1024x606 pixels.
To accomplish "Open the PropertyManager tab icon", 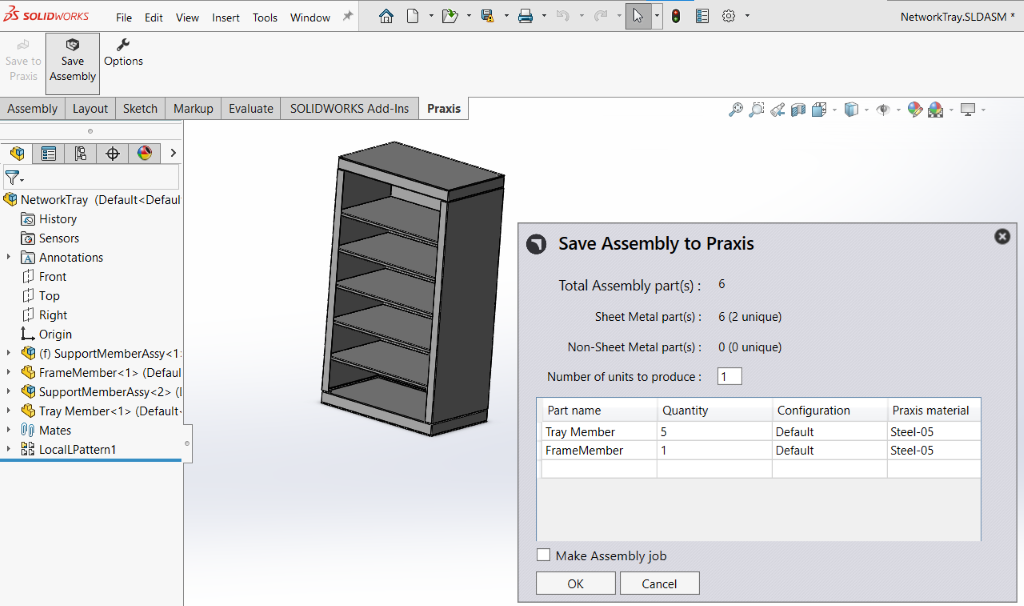I will (48, 153).
